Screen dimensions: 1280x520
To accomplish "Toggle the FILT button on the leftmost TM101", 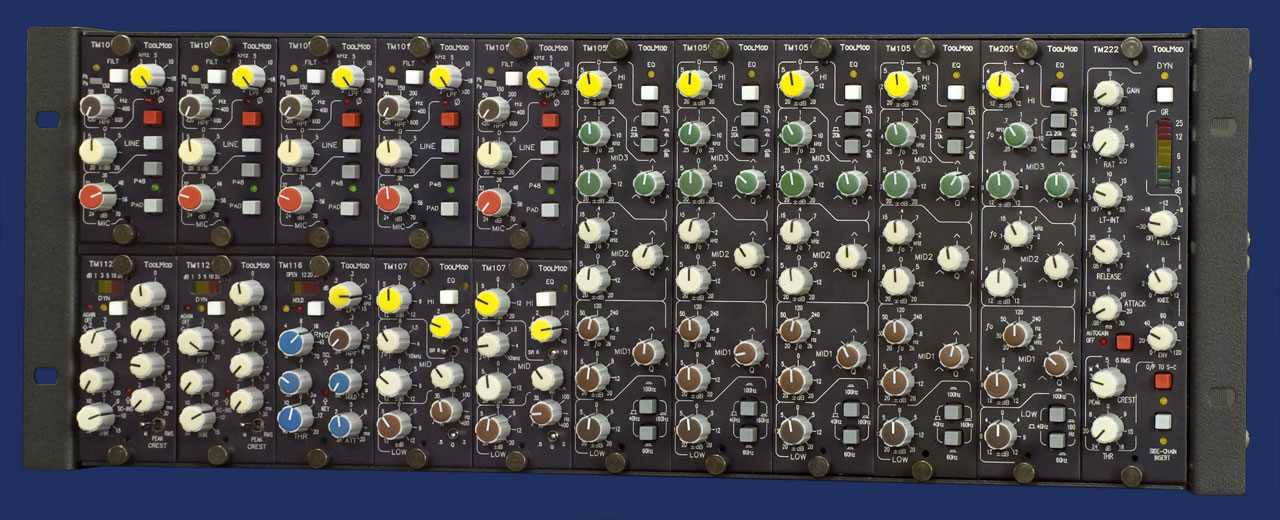I will (x=118, y=77).
